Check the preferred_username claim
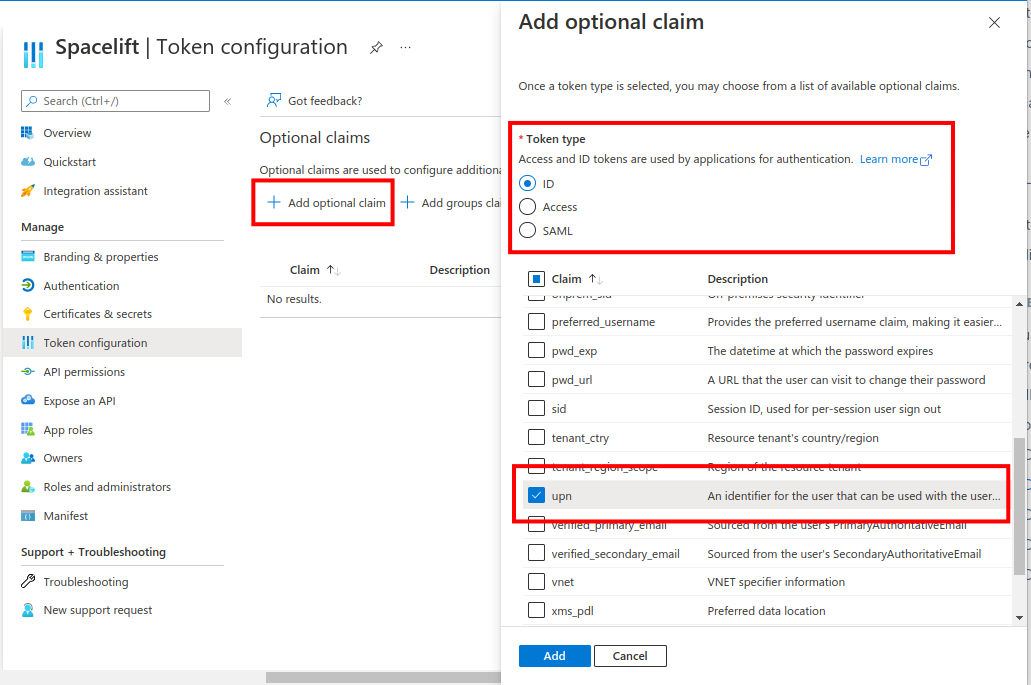The height and width of the screenshot is (685, 1031). [x=536, y=322]
